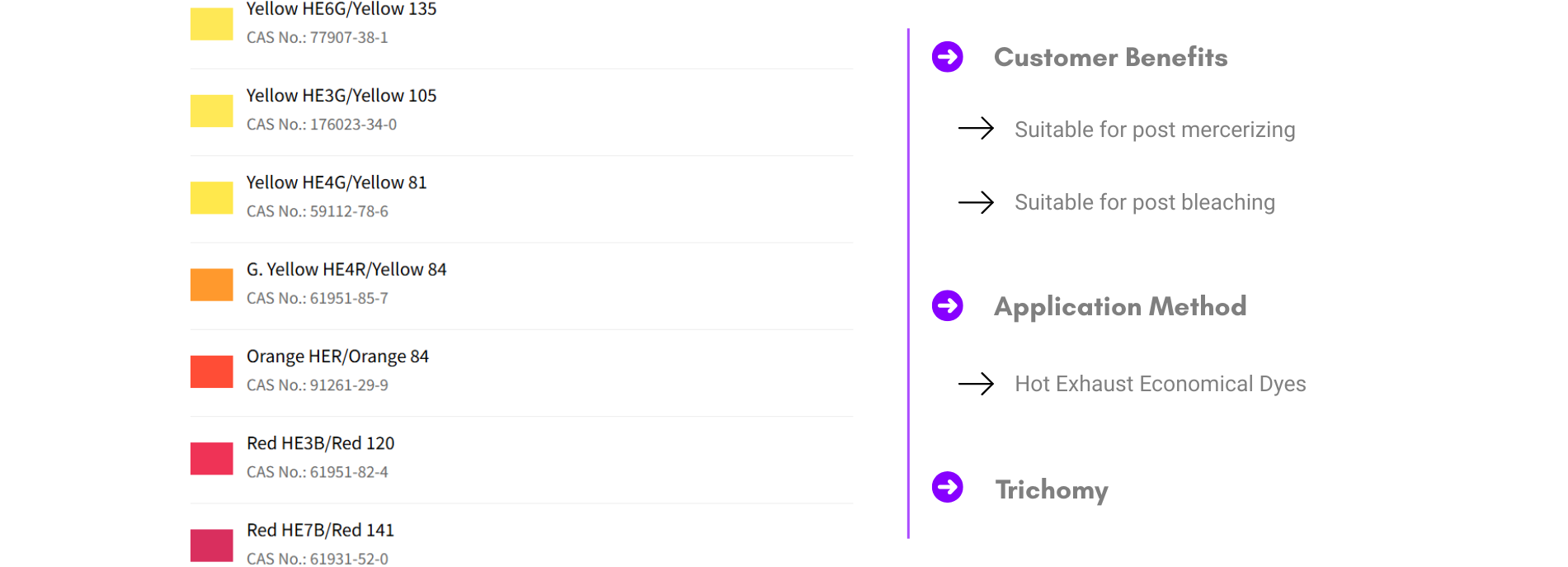Choose the Orange HER swatch
Image resolution: width=1568 pixels, height=567 pixels.
[x=212, y=371]
